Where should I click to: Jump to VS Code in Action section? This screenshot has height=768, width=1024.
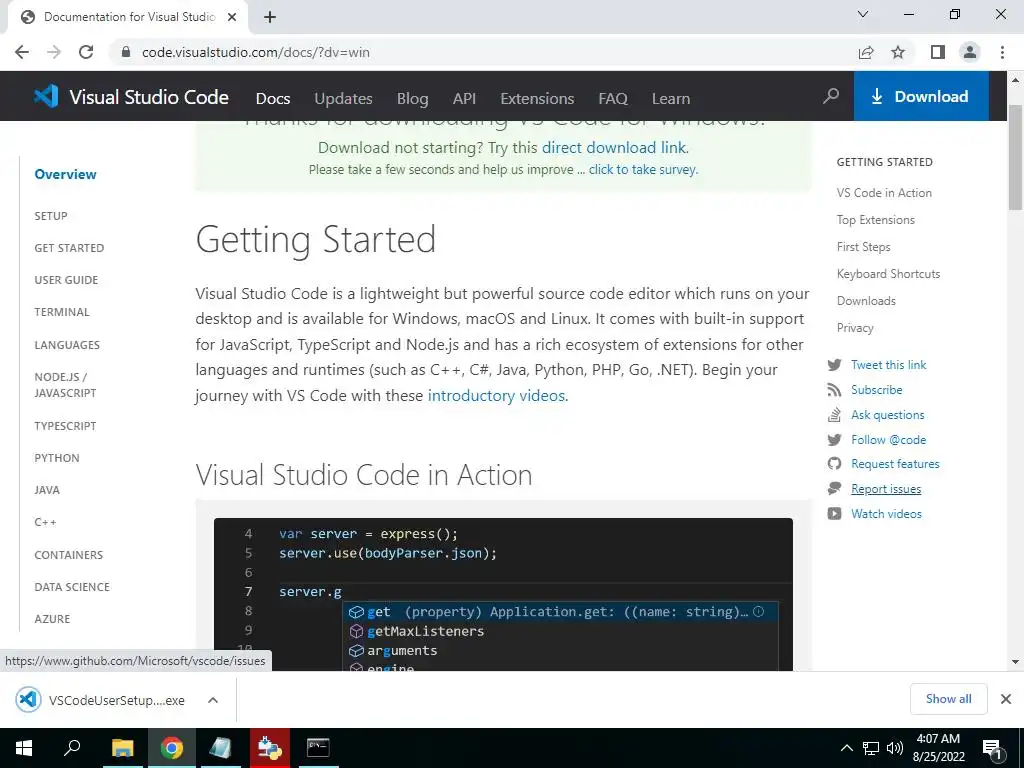pyautogui.click(x=884, y=193)
